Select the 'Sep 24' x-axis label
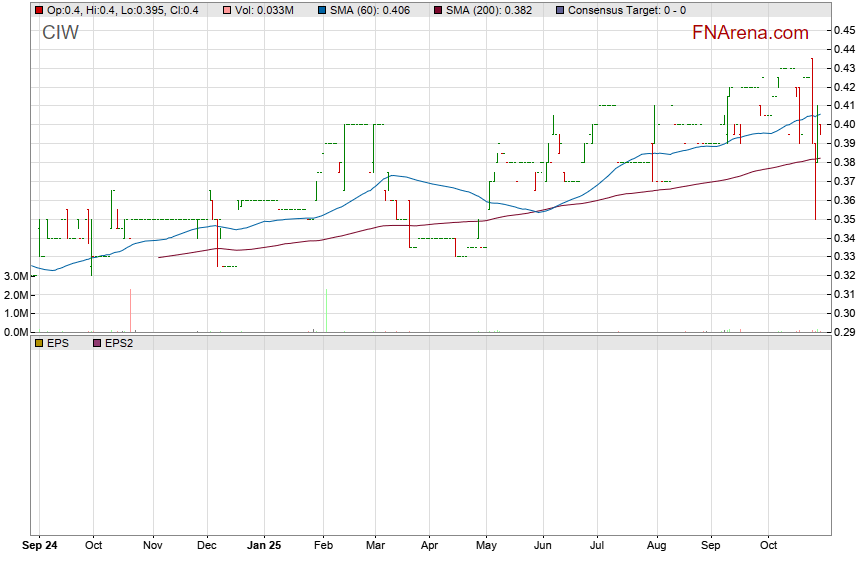This screenshot has width=859, height=566. 40,547
